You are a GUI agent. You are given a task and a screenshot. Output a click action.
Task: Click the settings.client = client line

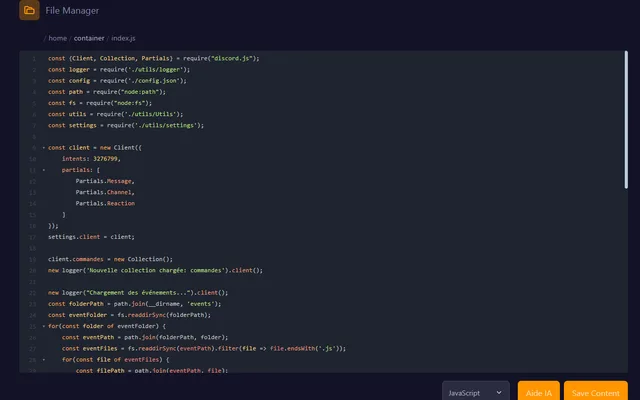pos(91,237)
